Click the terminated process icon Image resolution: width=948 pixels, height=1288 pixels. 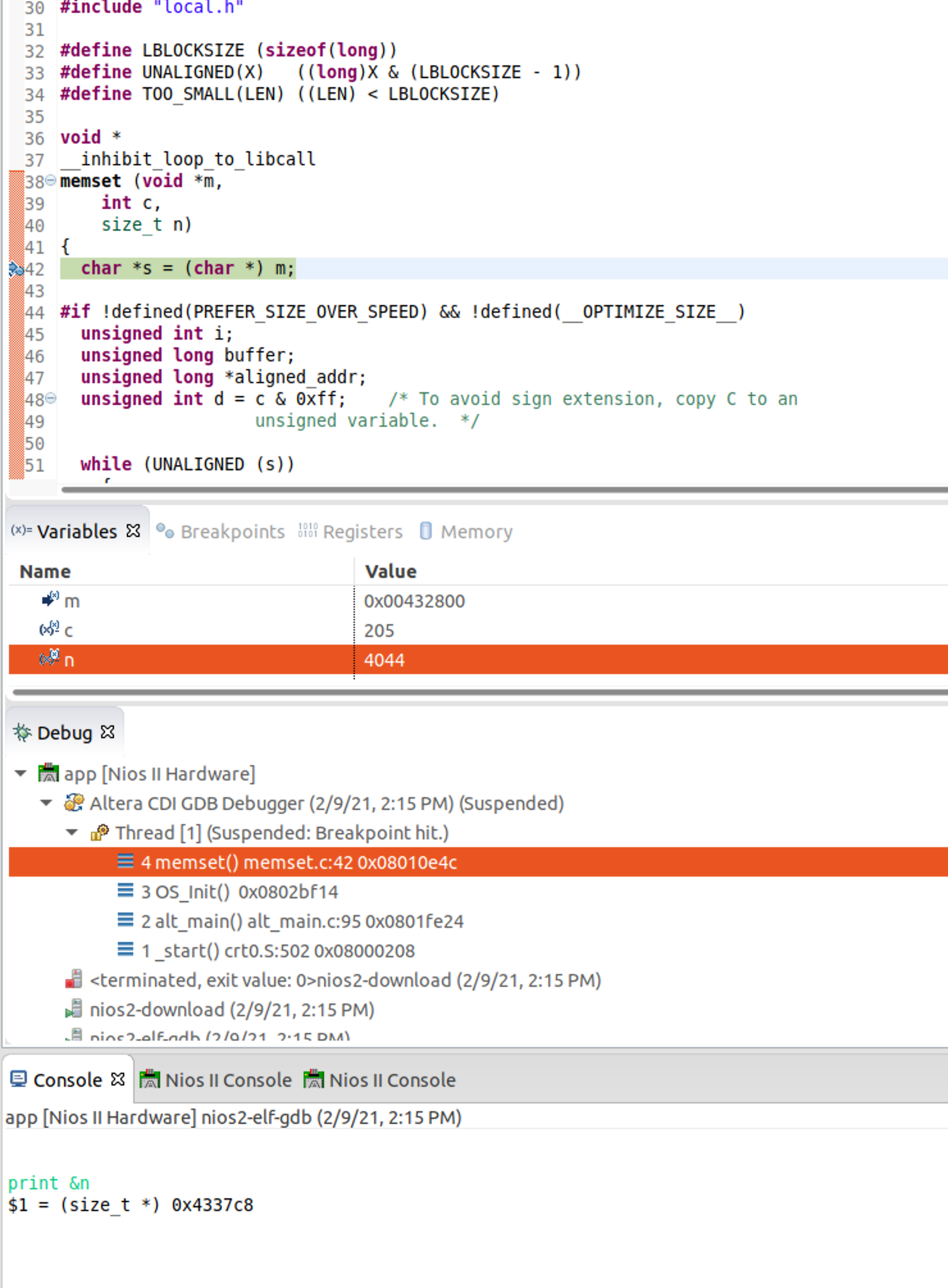coord(74,979)
